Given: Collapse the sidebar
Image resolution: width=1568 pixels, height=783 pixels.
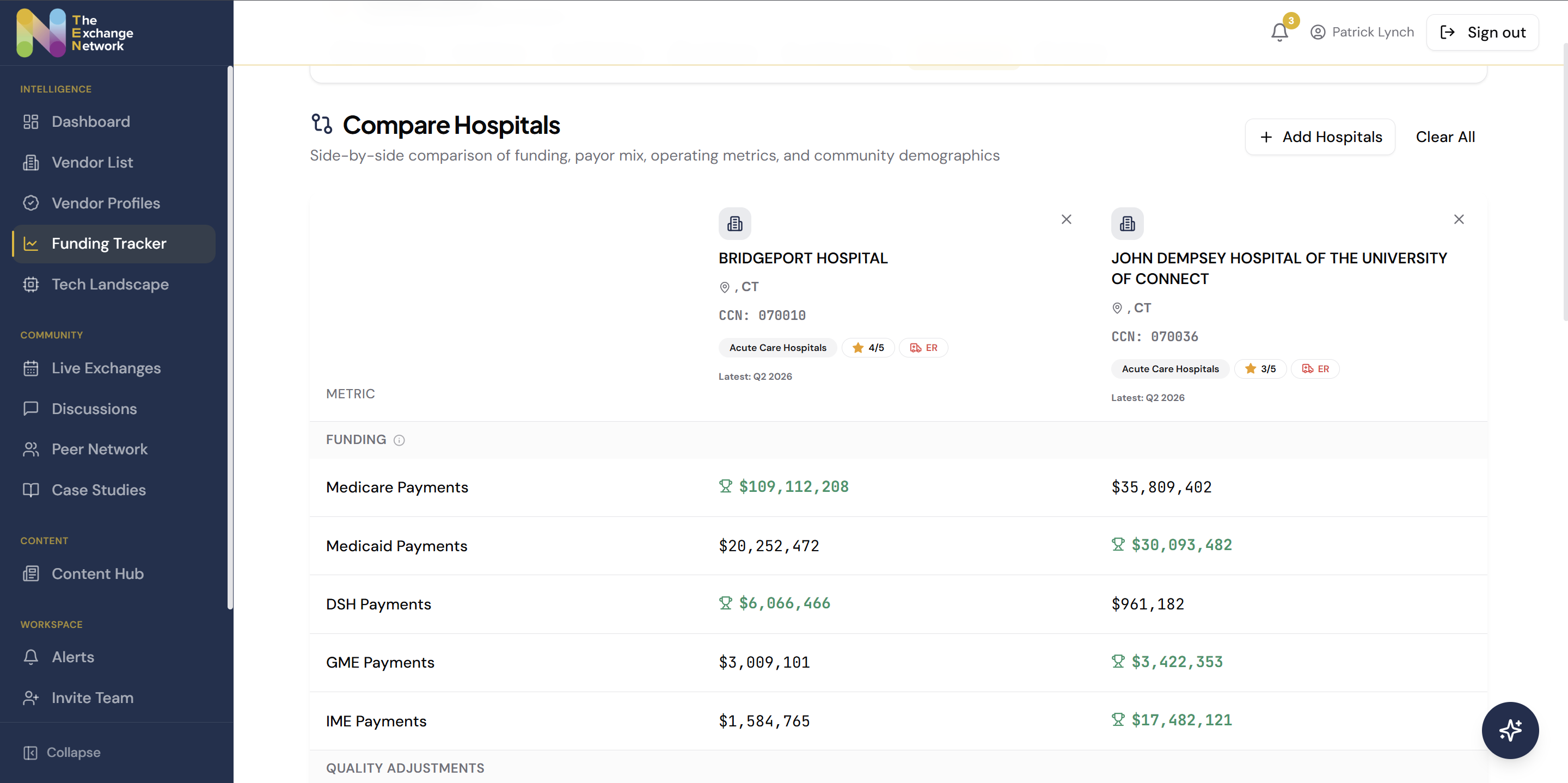Looking at the screenshot, I should pyautogui.click(x=62, y=753).
